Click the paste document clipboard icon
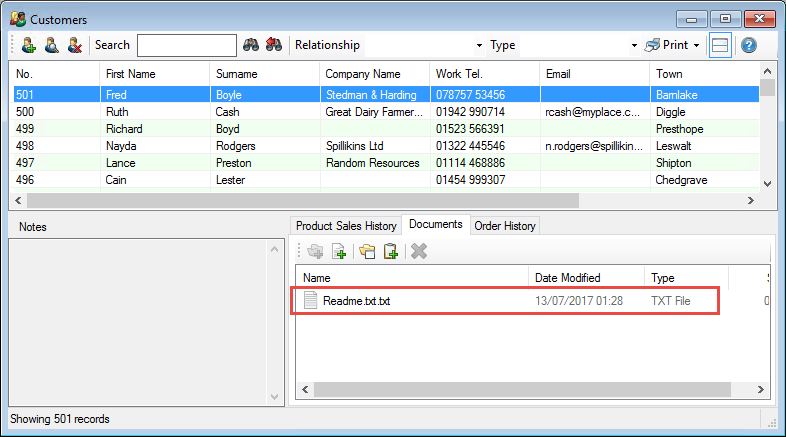The height and width of the screenshot is (437, 786). [x=391, y=252]
